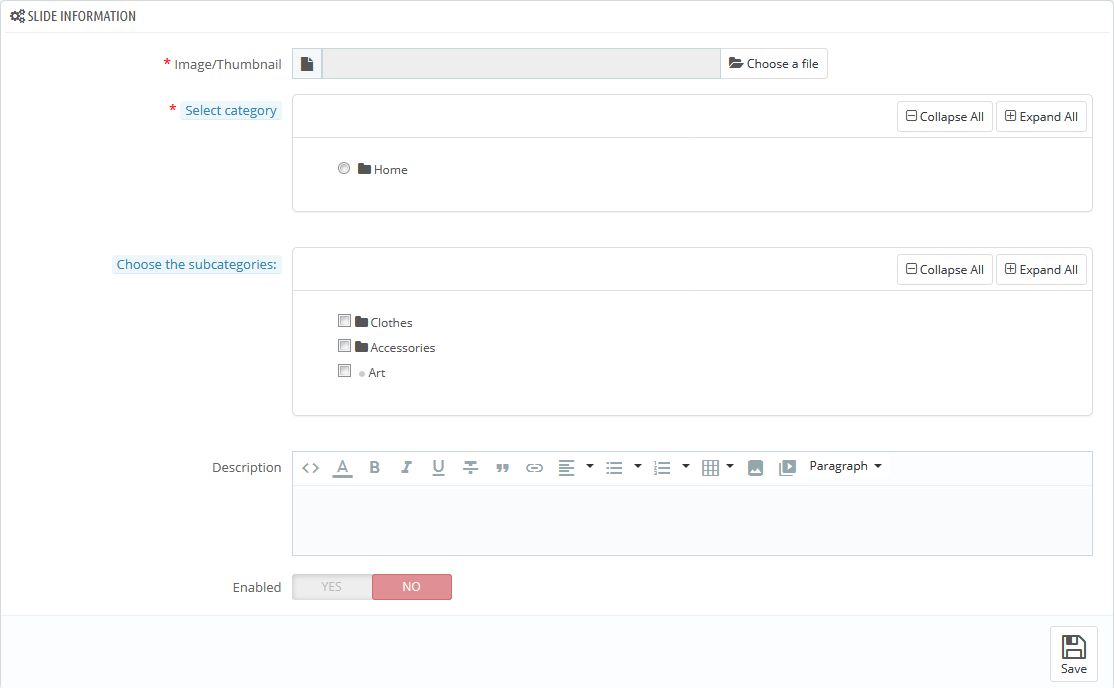Toggle strikethrough text formatting
Viewport: 1114px width, 688px height.
point(470,468)
